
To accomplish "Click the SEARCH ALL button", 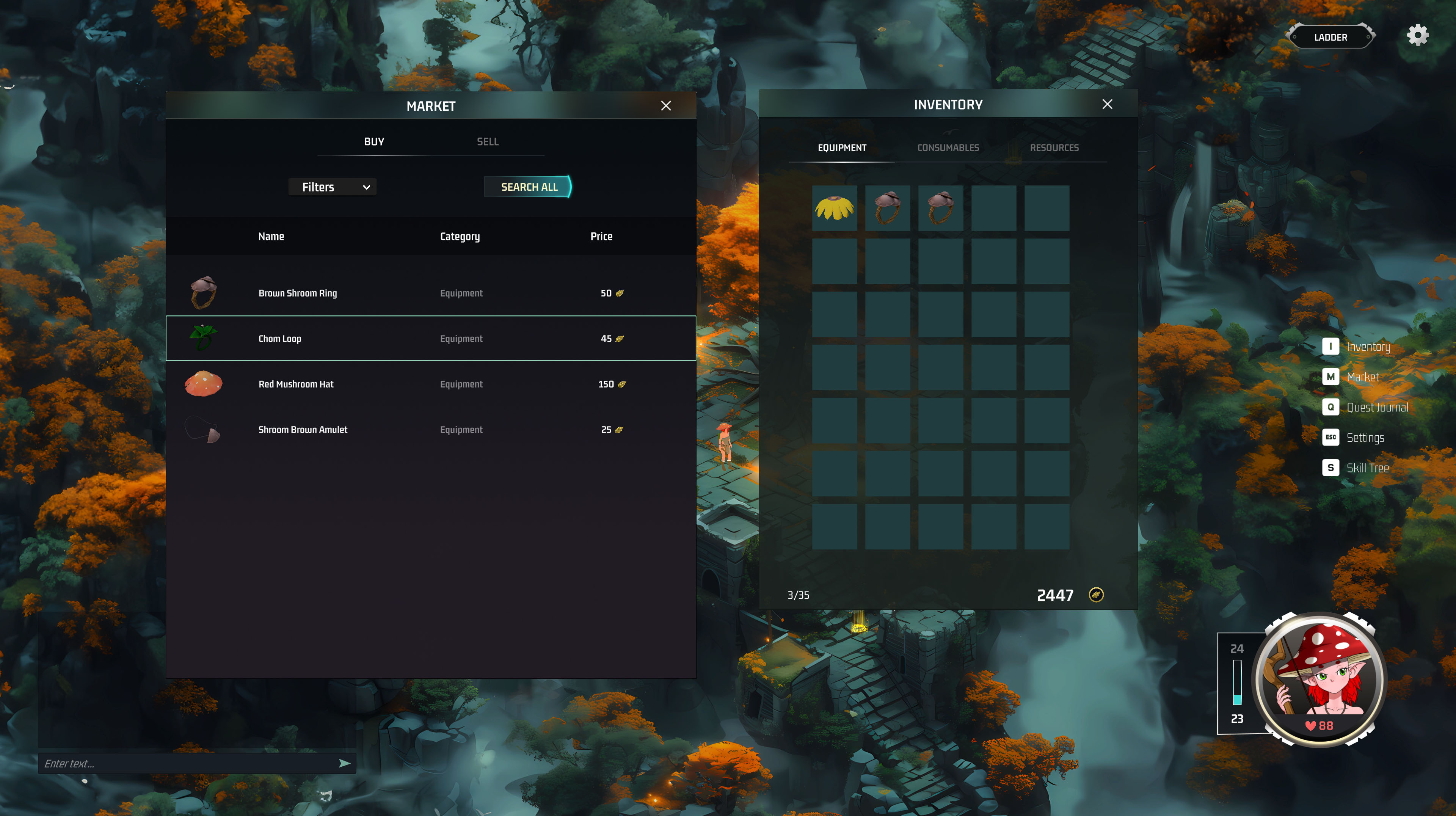I will click(x=529, y=187).
